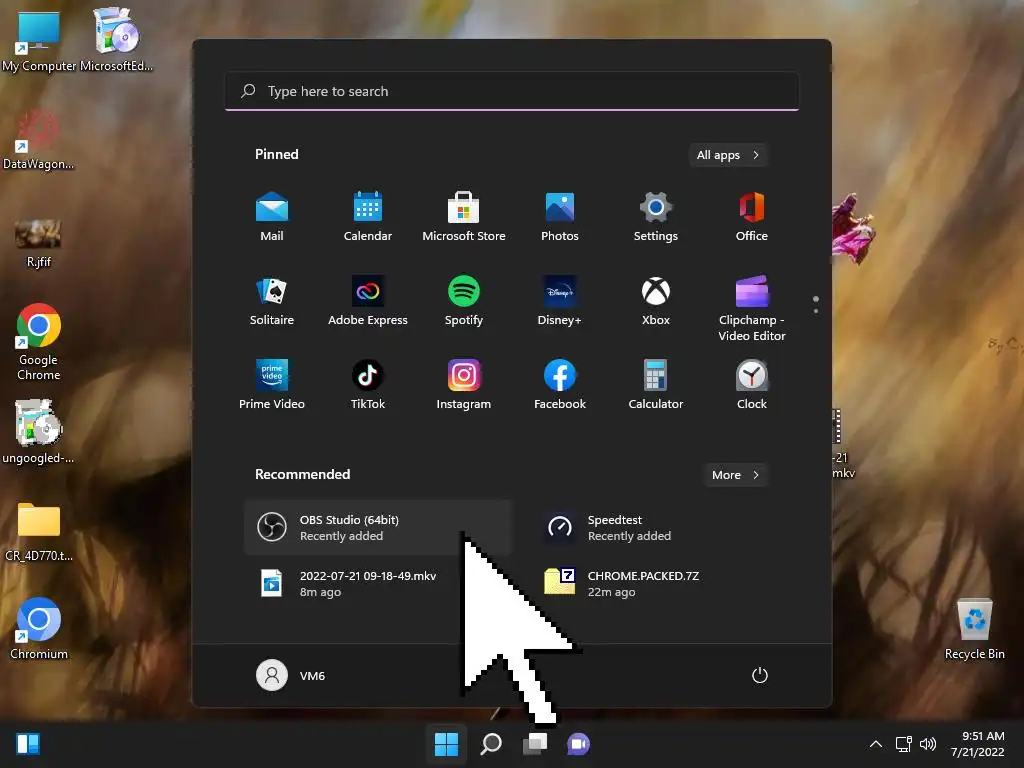Screen dimensions: 1024x768
Task: Select Google Chrome desktop shortcut
Action: point(39,342)
